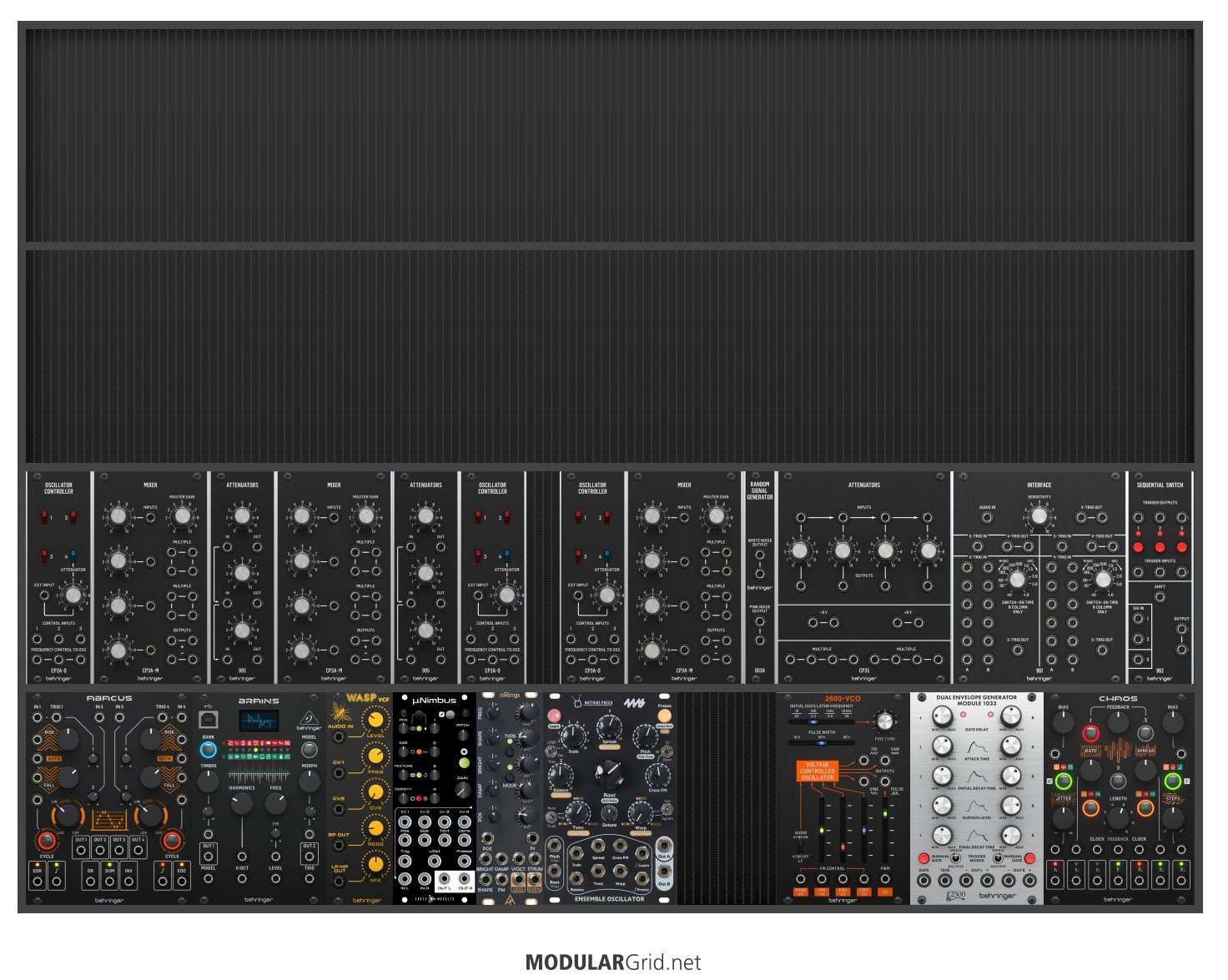Toggle red rocker switch 1 on leftmost Oscillator Controller
Screen dimensions: 1228x980
[45, 518]
